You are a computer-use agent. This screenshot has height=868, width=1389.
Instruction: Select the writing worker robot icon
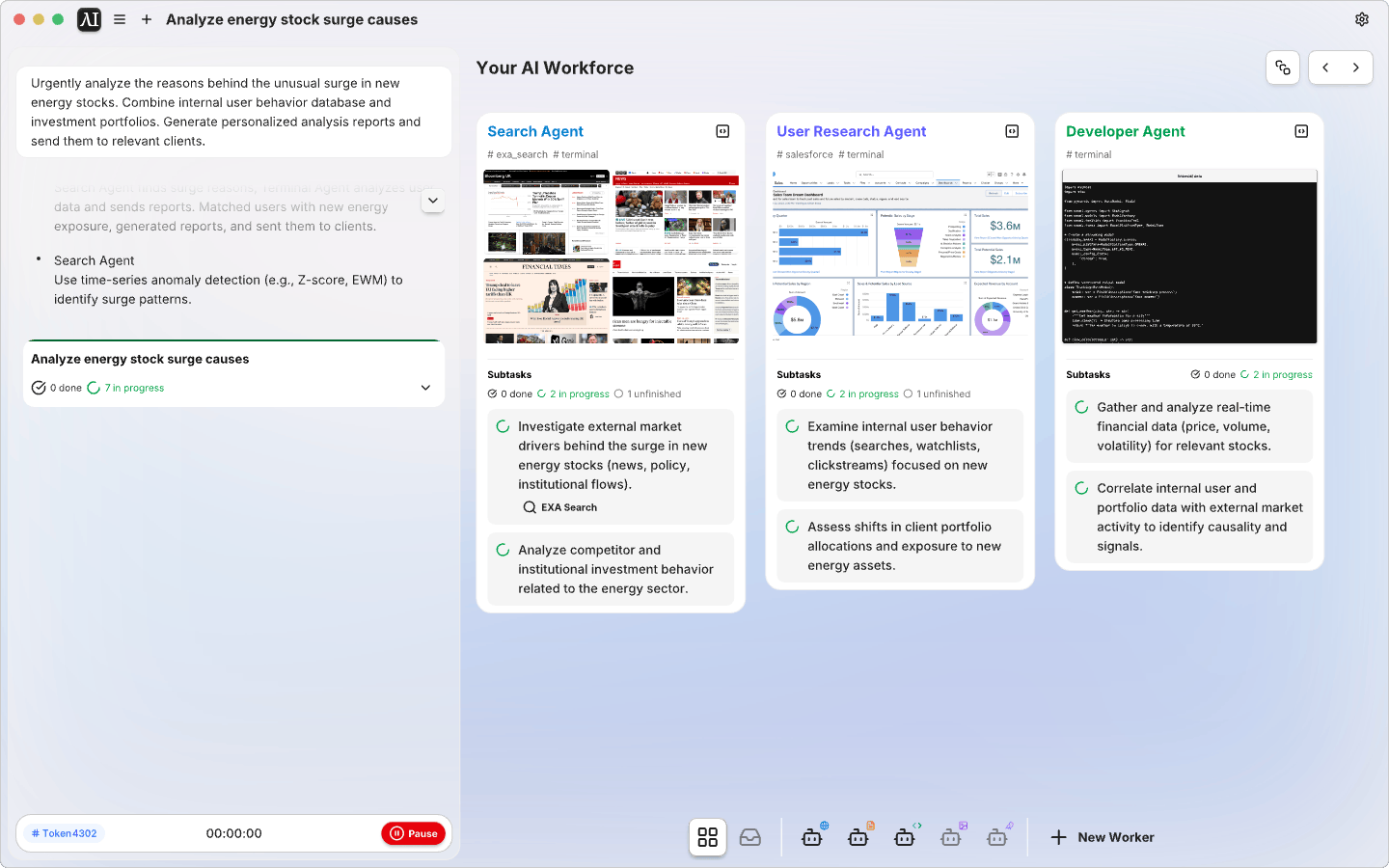pos(997,837)
